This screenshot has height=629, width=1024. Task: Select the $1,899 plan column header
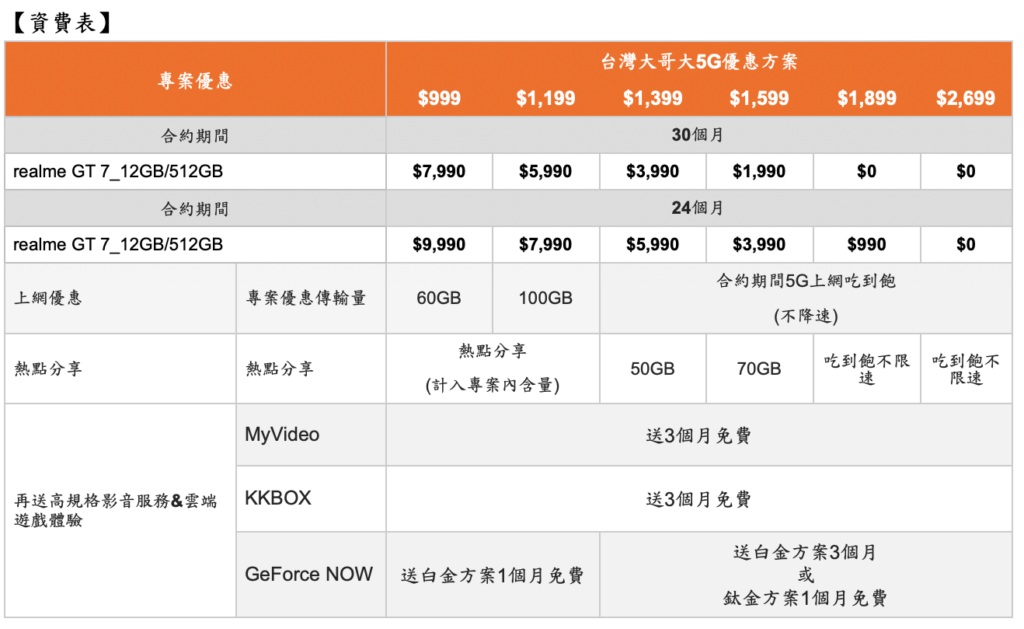pyautogui.click(x=866, y=98)
